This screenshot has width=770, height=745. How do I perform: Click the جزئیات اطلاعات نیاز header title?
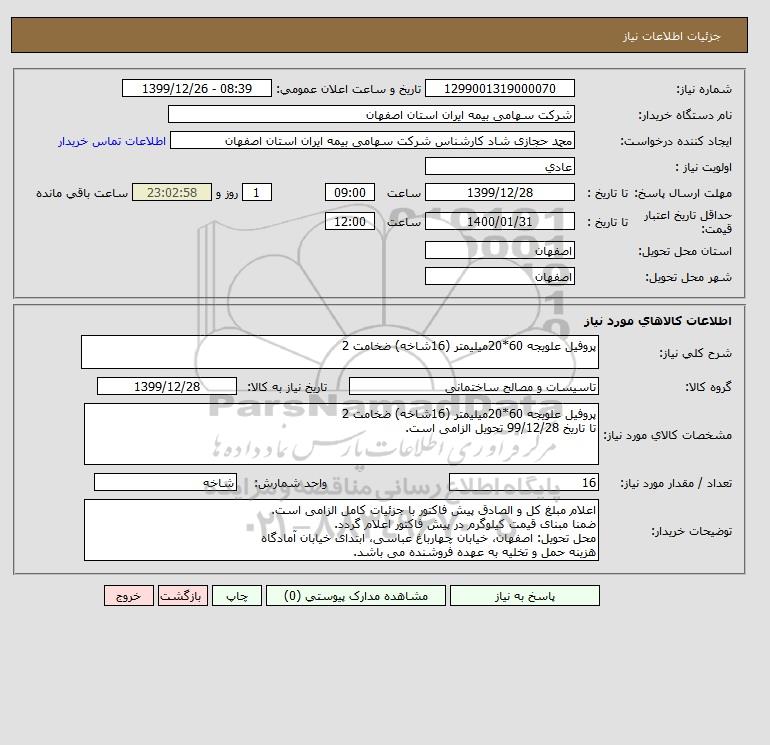[671, 36]
